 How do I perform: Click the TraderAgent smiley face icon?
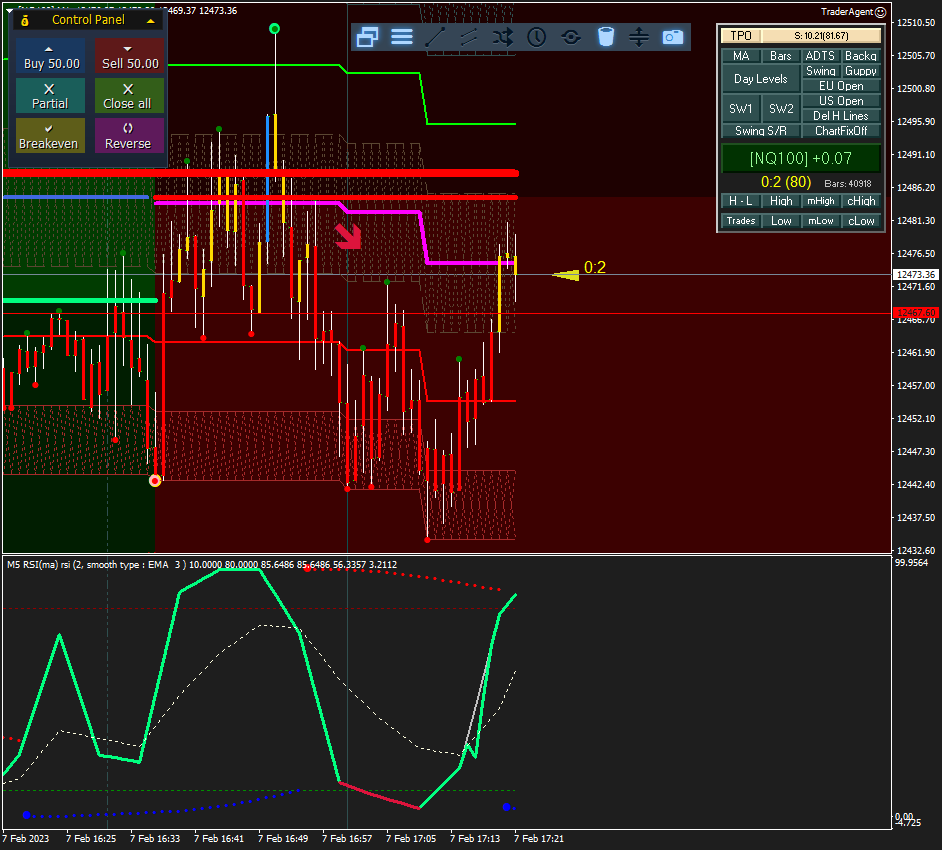[881, 12]
